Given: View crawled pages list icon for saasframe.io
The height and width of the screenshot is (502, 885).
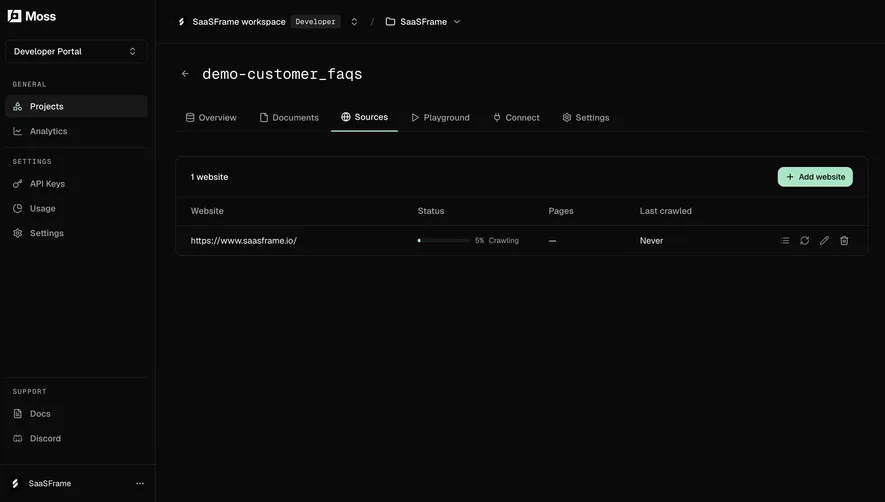Looking at the screenshot, I should coord(785,241).
